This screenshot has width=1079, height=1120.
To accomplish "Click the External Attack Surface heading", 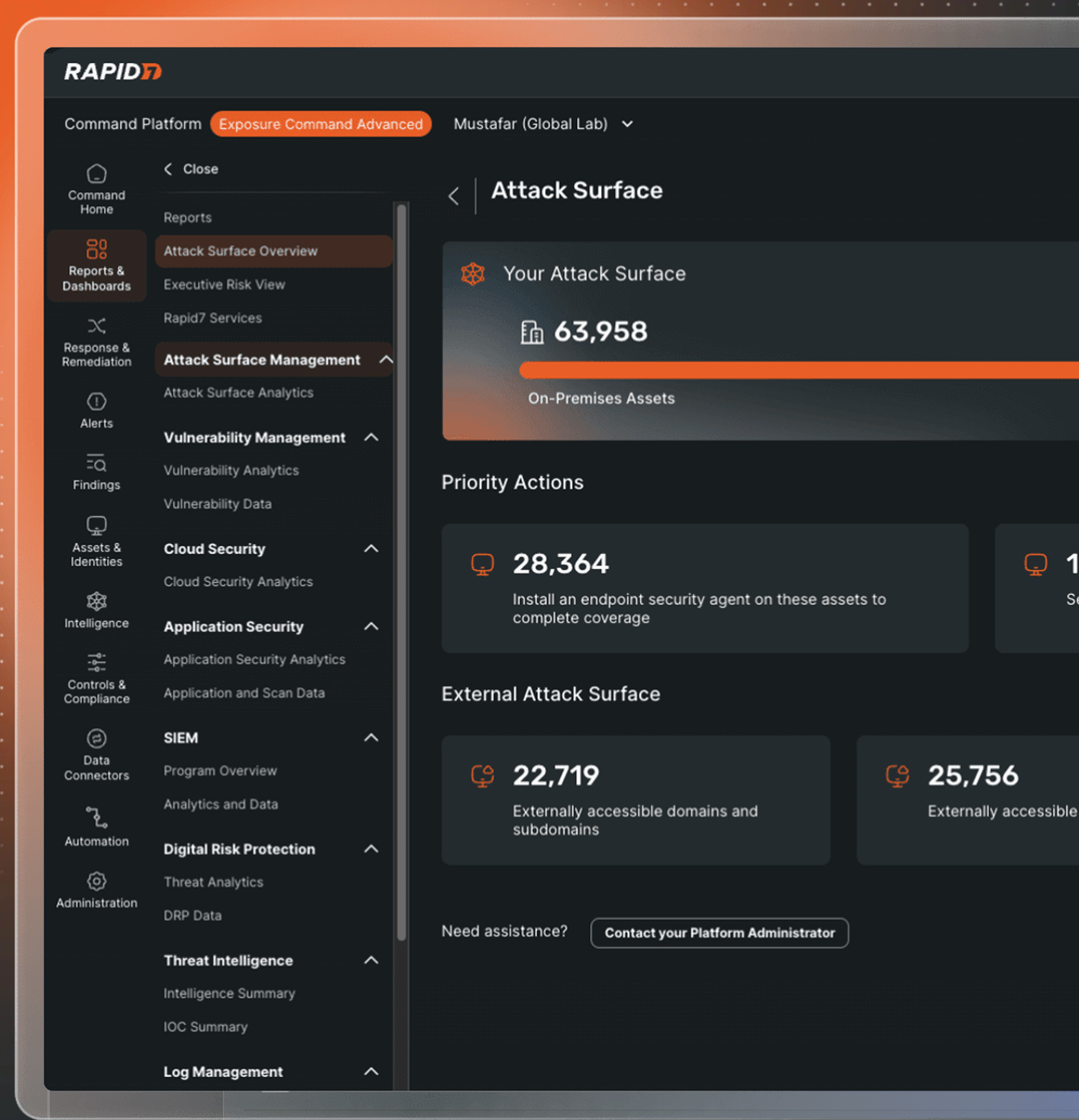I will coord(551,694).
